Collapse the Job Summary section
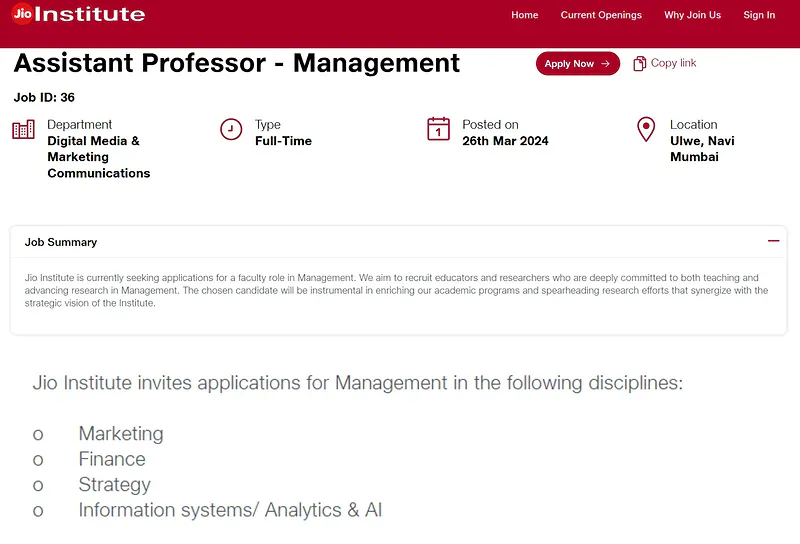 point(773,241)
